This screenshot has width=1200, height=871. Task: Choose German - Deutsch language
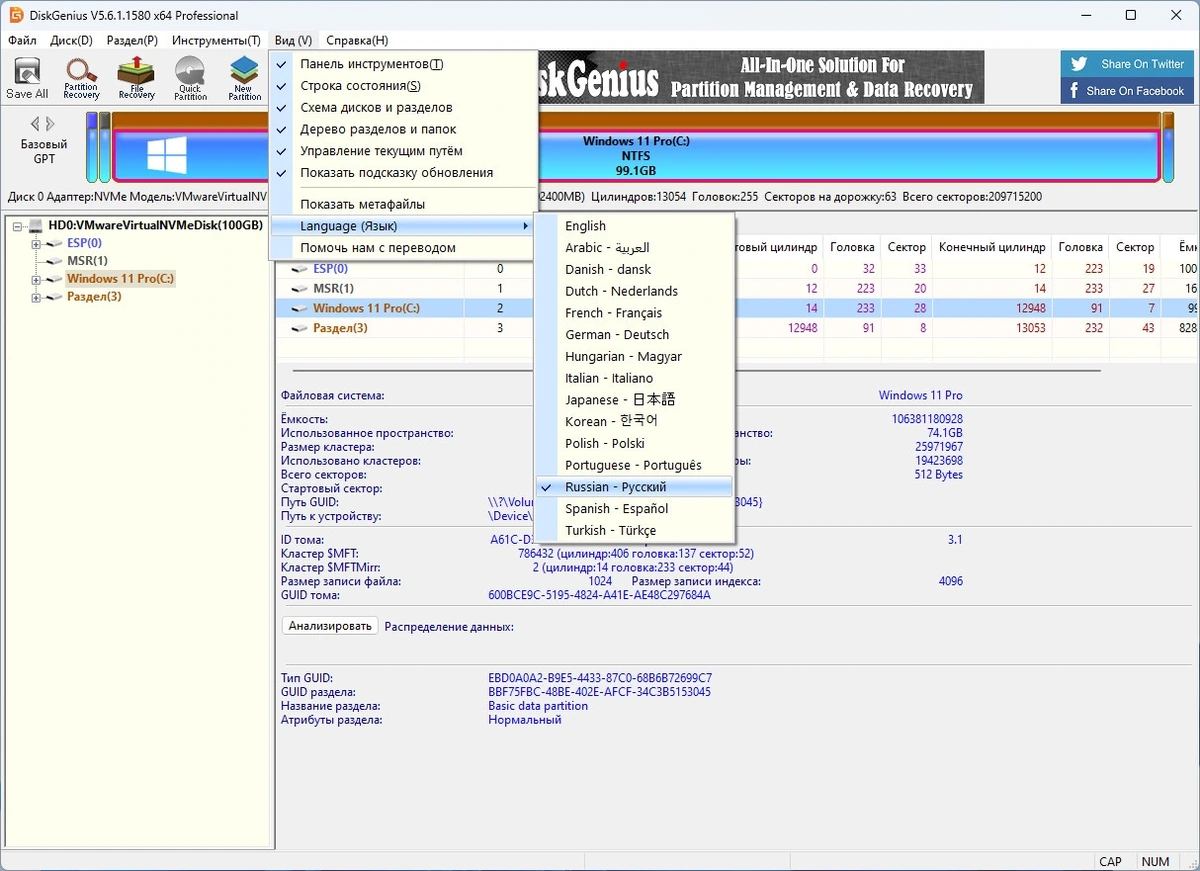[634, 335]
